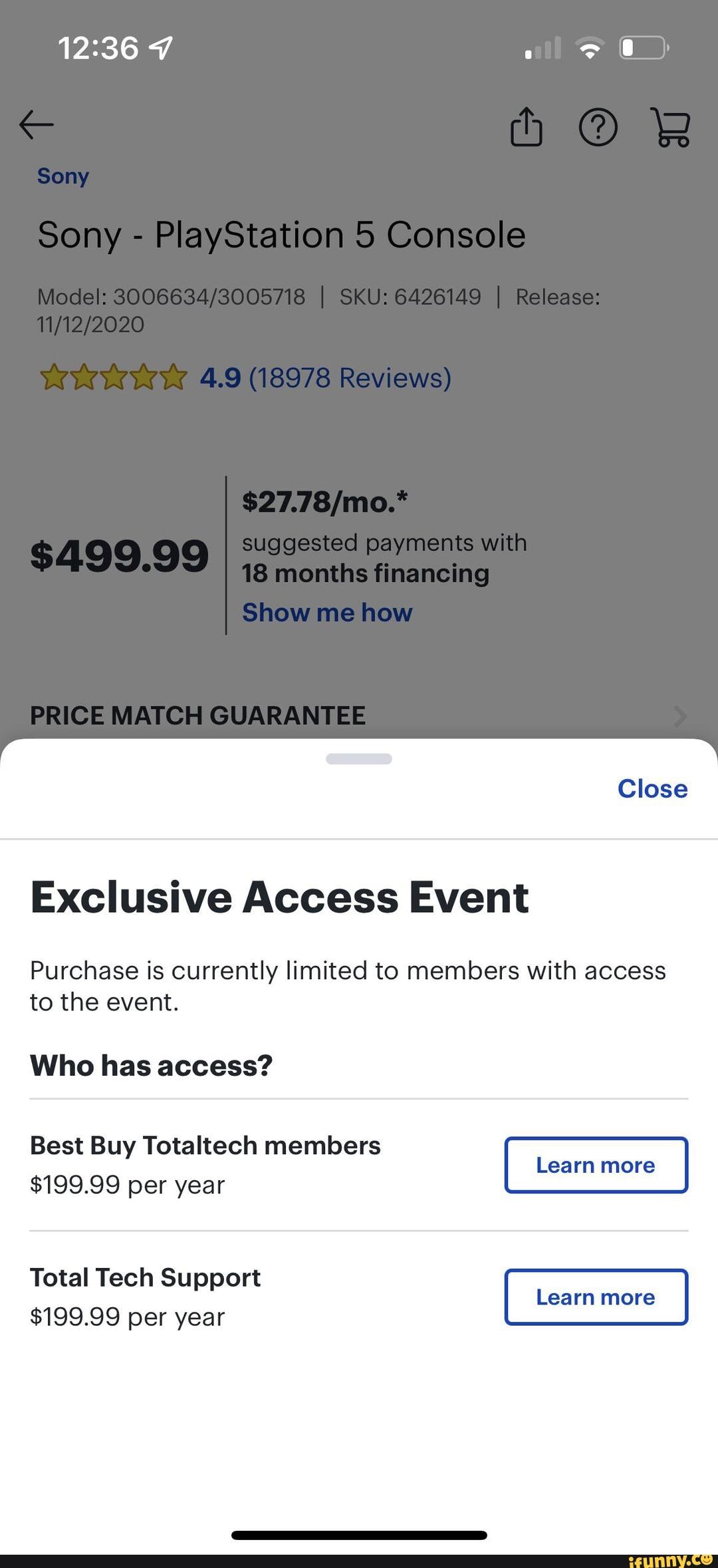Grab the bottom sheet drag handle
The width and height of the screenshot is (718, 1568).
click(359, 759)
